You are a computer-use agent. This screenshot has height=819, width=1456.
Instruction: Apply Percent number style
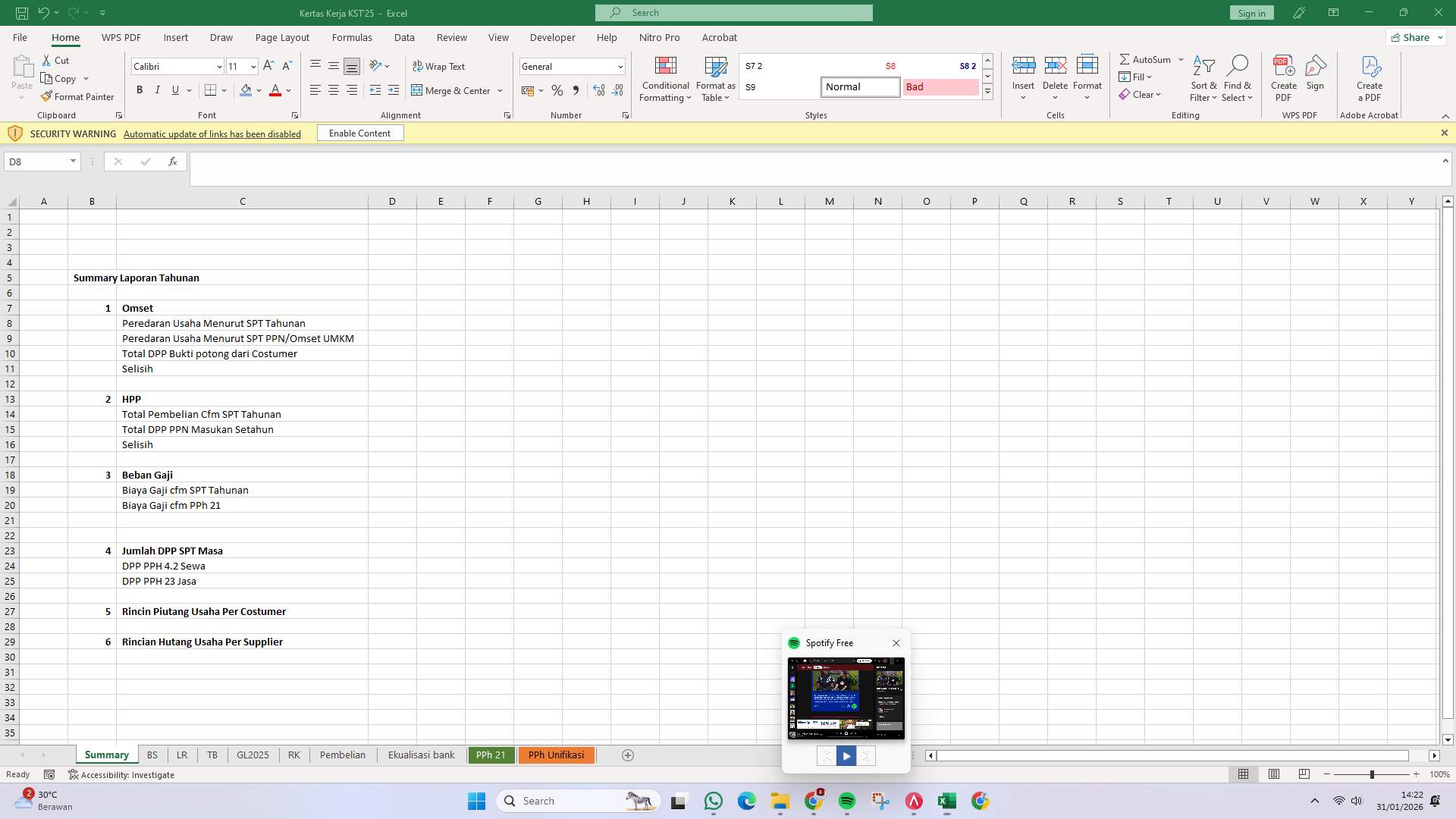(557, 90)
